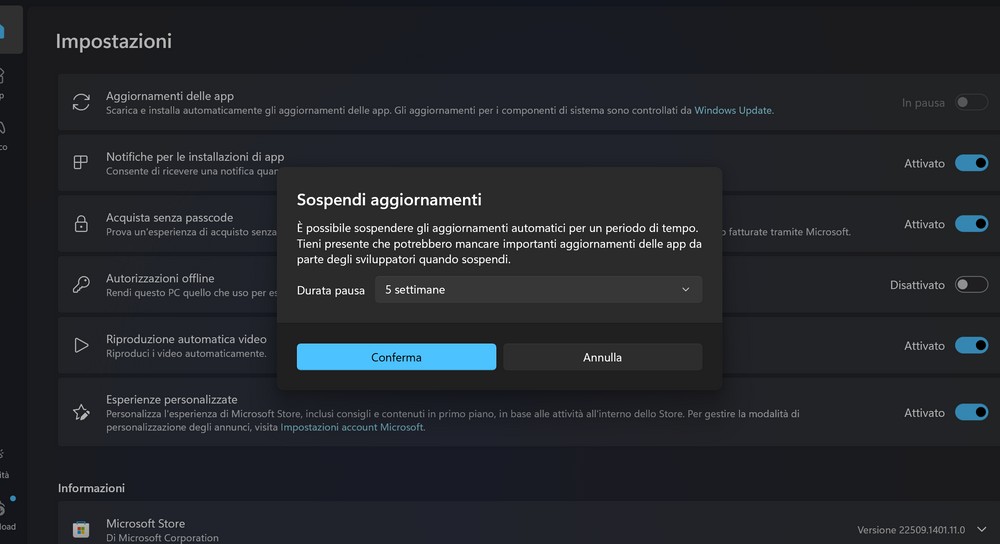Toggle the paused app updates switch

pos(970,102)
